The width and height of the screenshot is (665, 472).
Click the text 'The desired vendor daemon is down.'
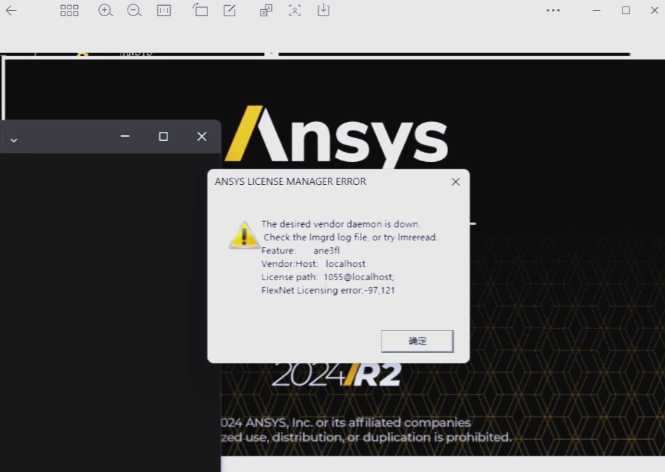(341, 224)
